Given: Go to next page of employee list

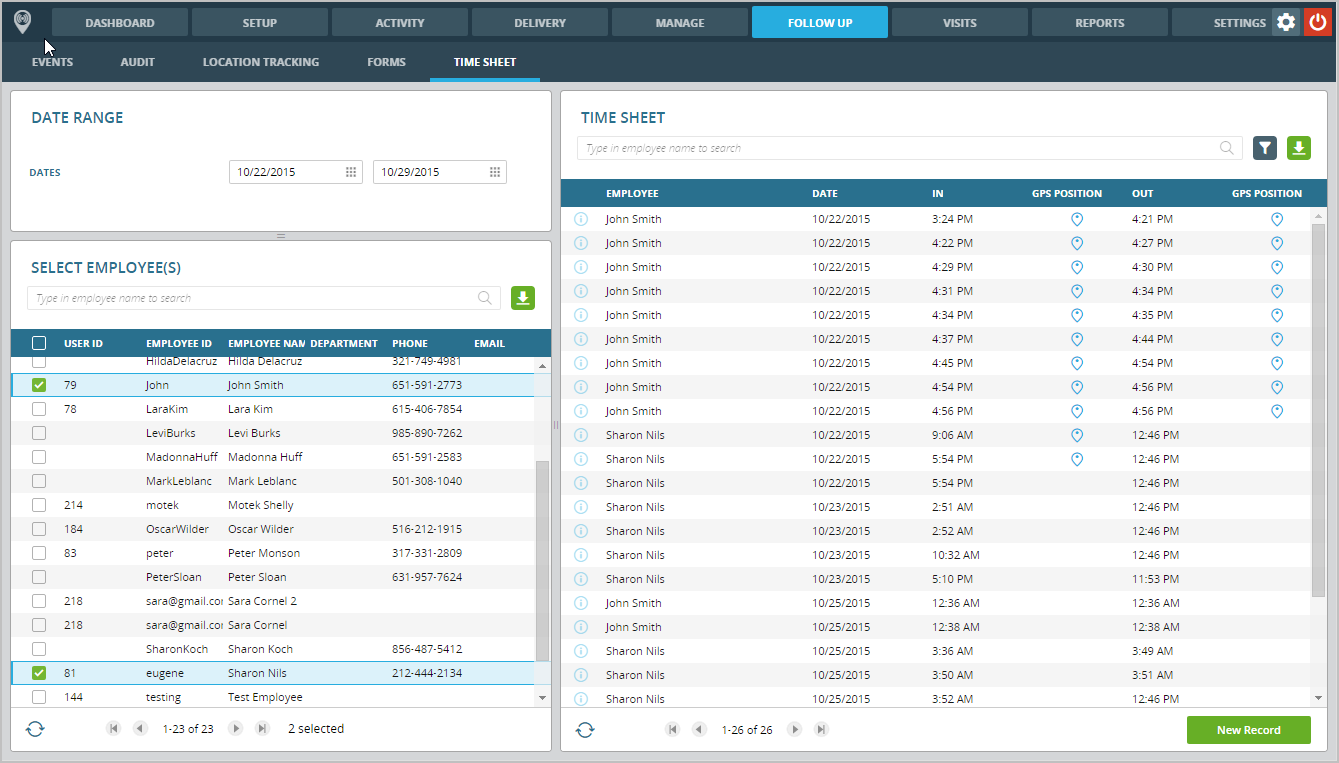Looking at the screenshot, I should (236, 729).
